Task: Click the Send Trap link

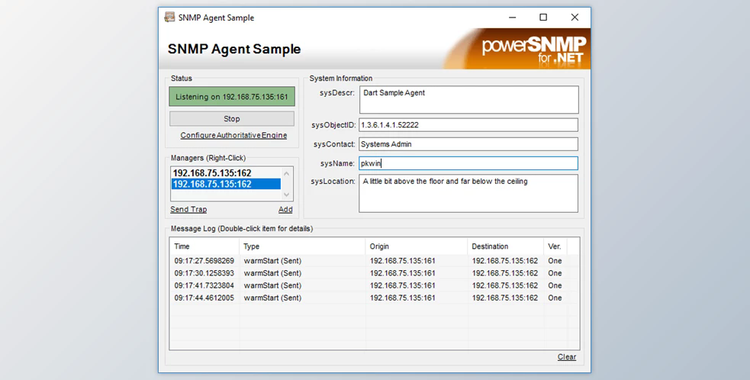Action: tap(188, 210)
